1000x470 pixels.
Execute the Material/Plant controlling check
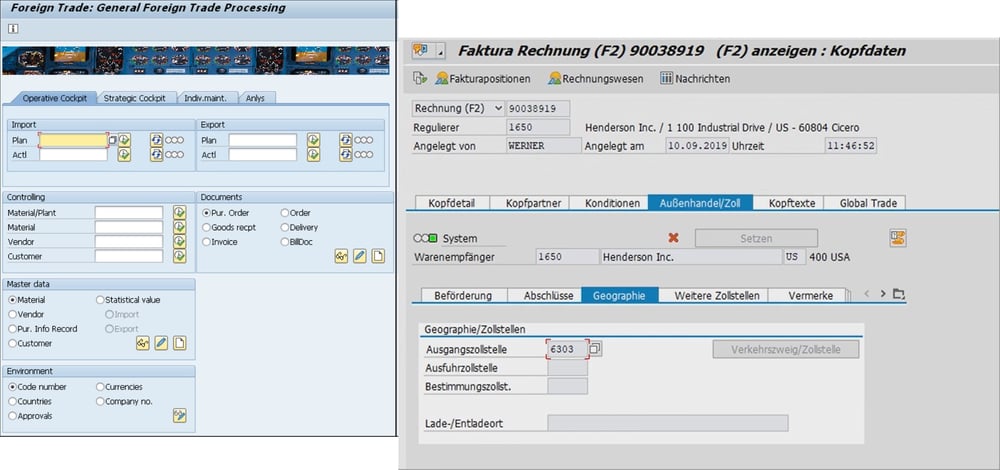tap(180, 212)
